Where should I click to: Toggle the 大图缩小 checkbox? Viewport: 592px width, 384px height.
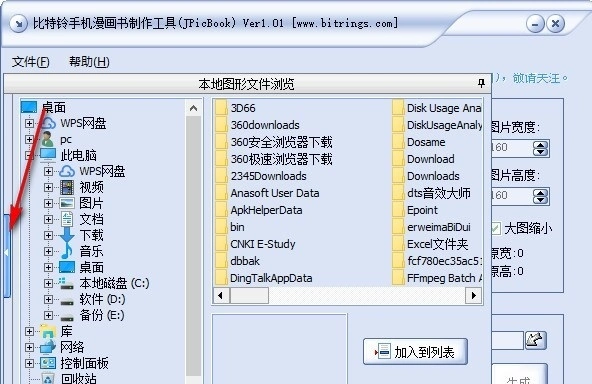496,228
